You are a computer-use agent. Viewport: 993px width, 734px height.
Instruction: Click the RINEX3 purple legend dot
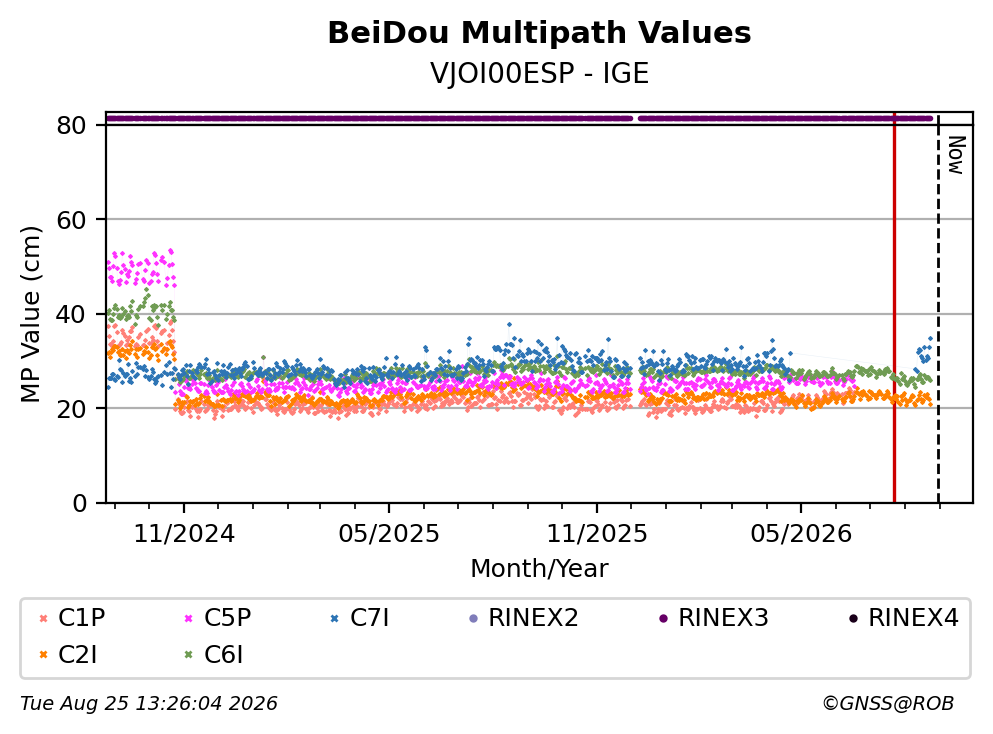(663, 618)
